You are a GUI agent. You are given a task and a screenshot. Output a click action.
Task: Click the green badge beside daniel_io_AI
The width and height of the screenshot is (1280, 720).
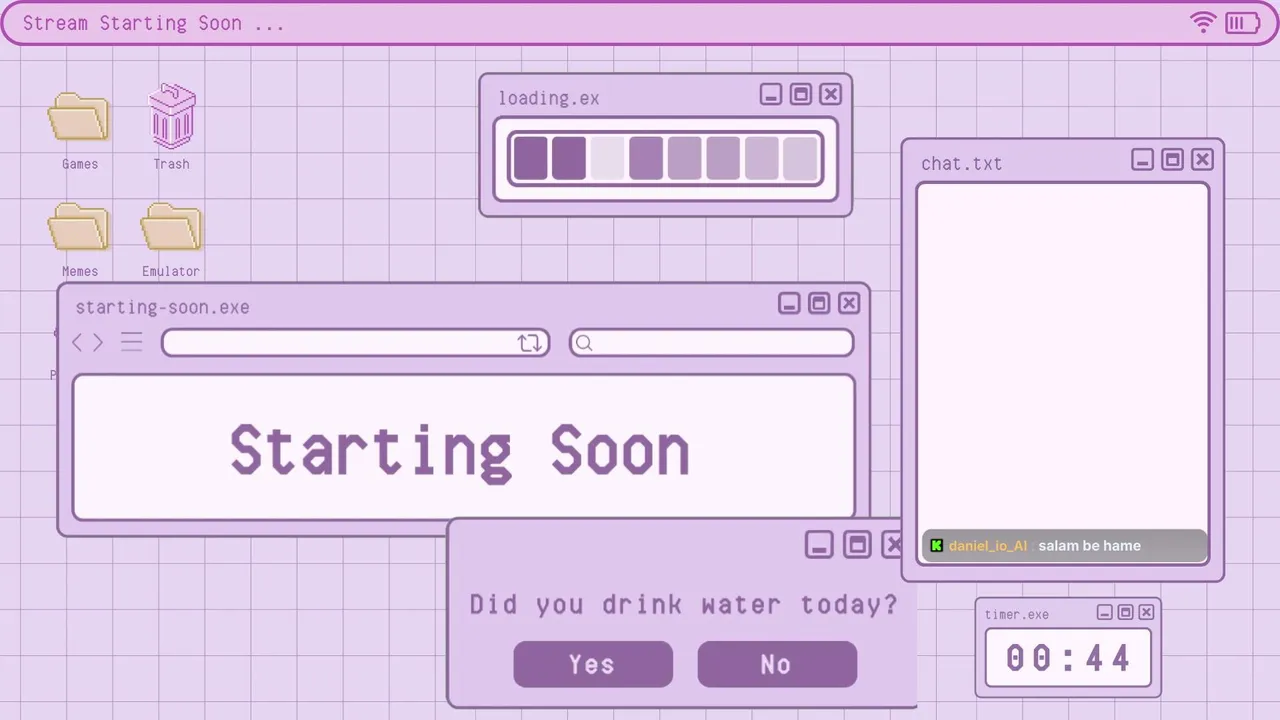[936, 546]
